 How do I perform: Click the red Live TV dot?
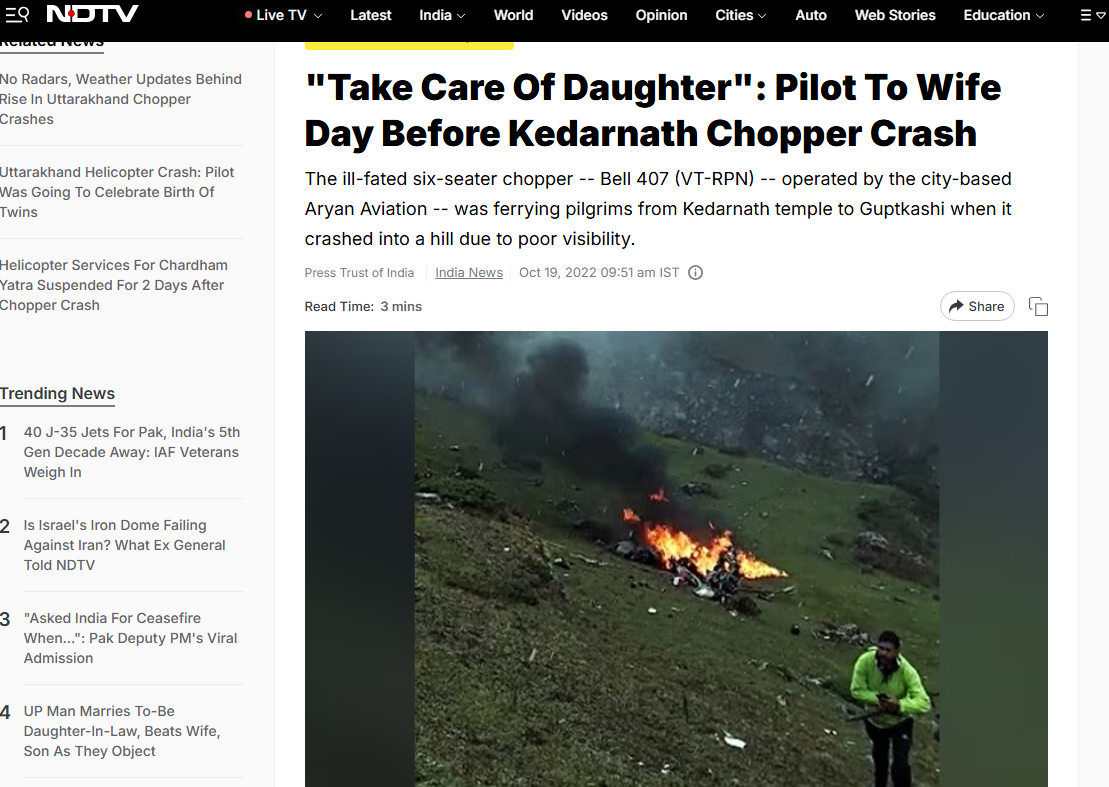click(x=248, y=15)
